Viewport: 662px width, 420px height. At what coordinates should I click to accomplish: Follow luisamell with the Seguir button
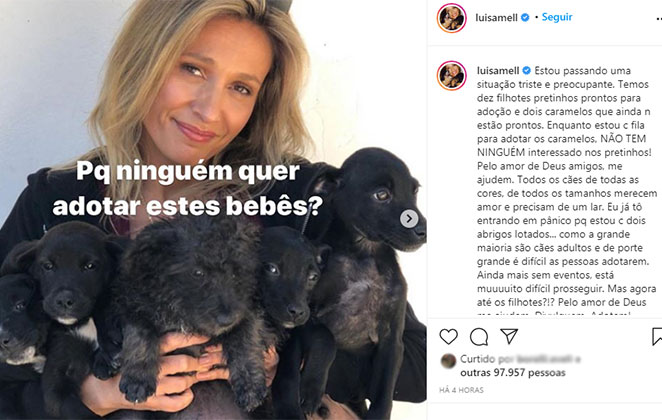(557, 17)
